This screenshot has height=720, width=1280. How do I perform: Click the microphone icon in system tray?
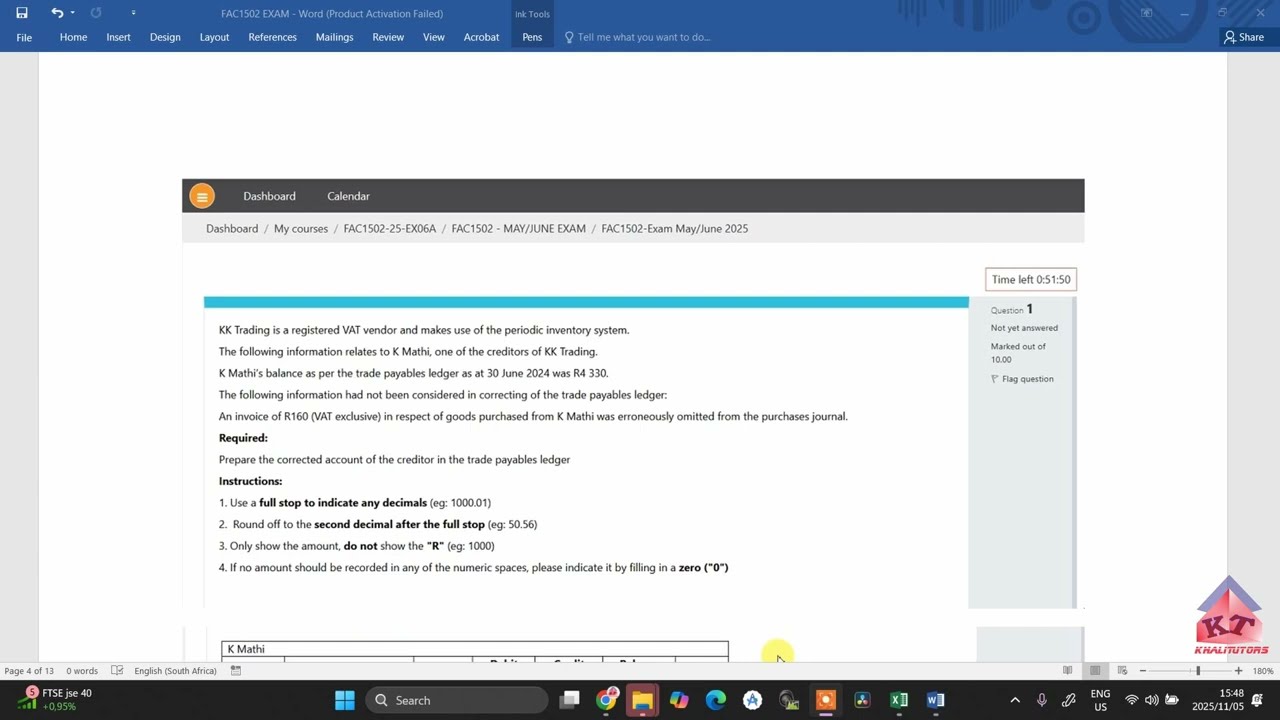(x=1042, y=700)
